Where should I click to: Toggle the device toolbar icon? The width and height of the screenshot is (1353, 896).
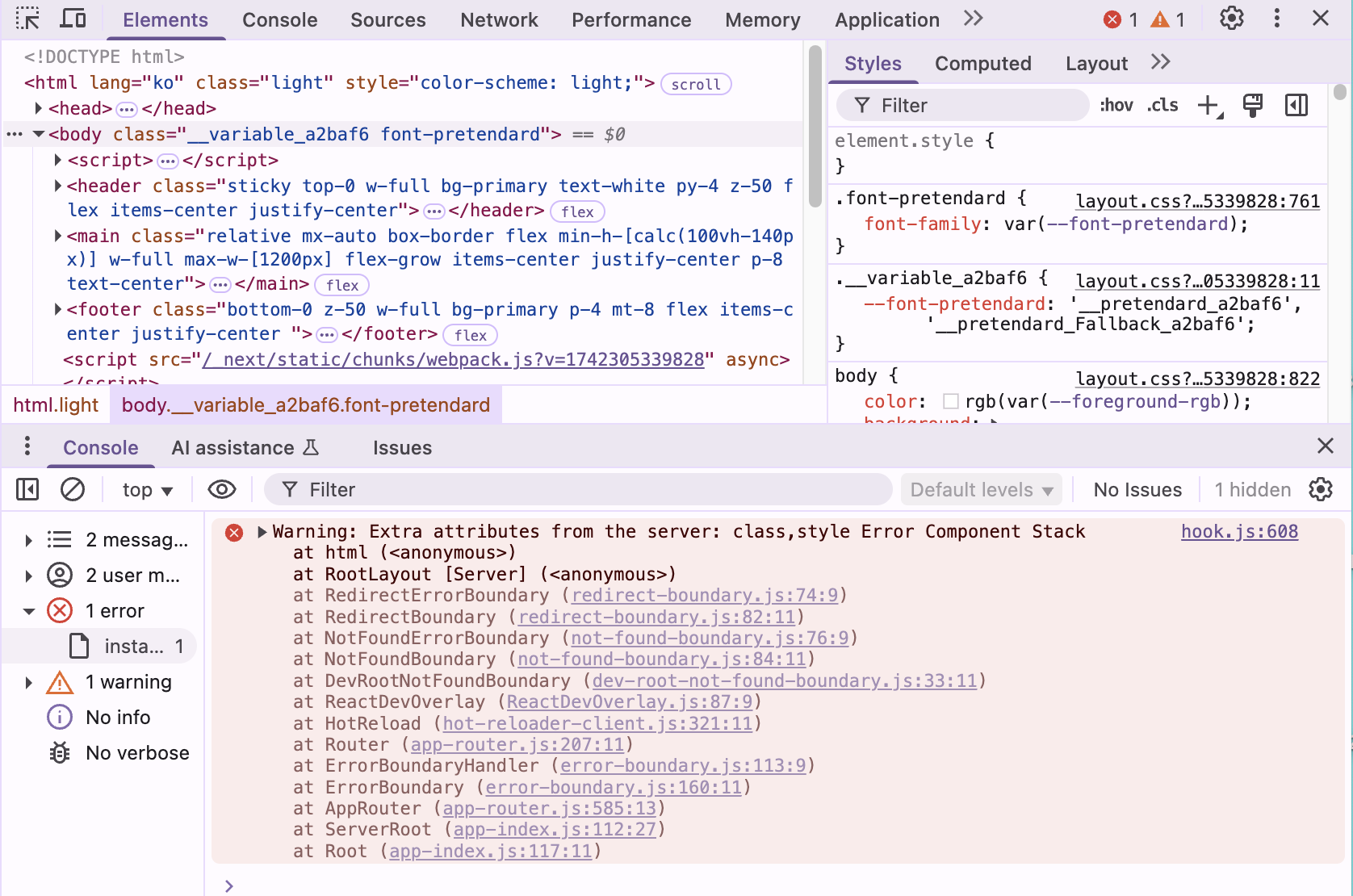coord(73,19)
